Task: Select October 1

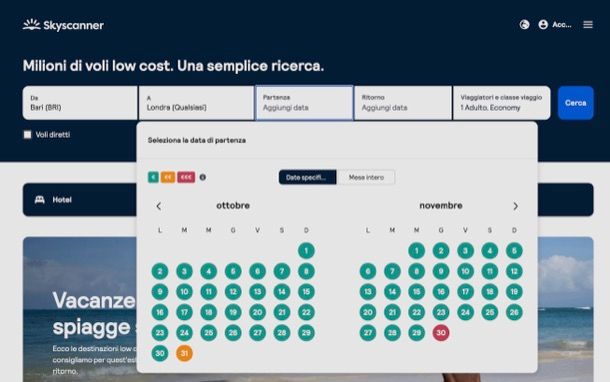Action: click(306, 251)
